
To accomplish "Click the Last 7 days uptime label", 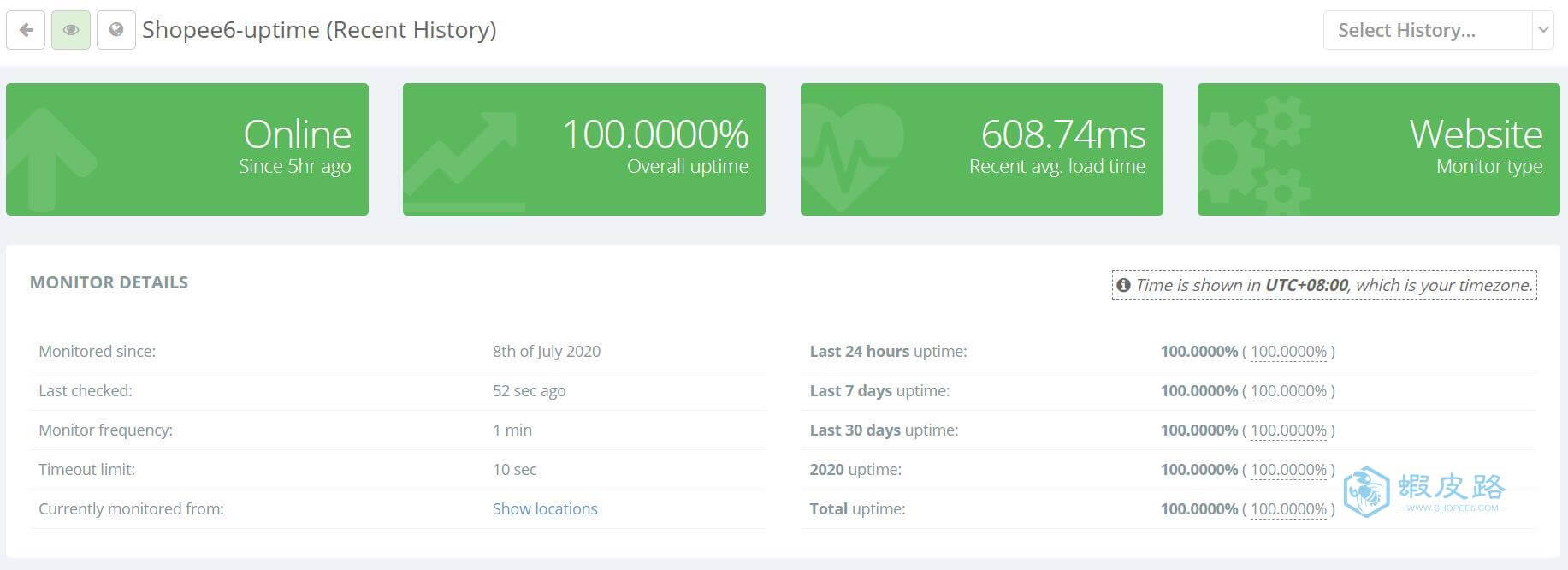I will pyautogui.click(x=879, y=390).
